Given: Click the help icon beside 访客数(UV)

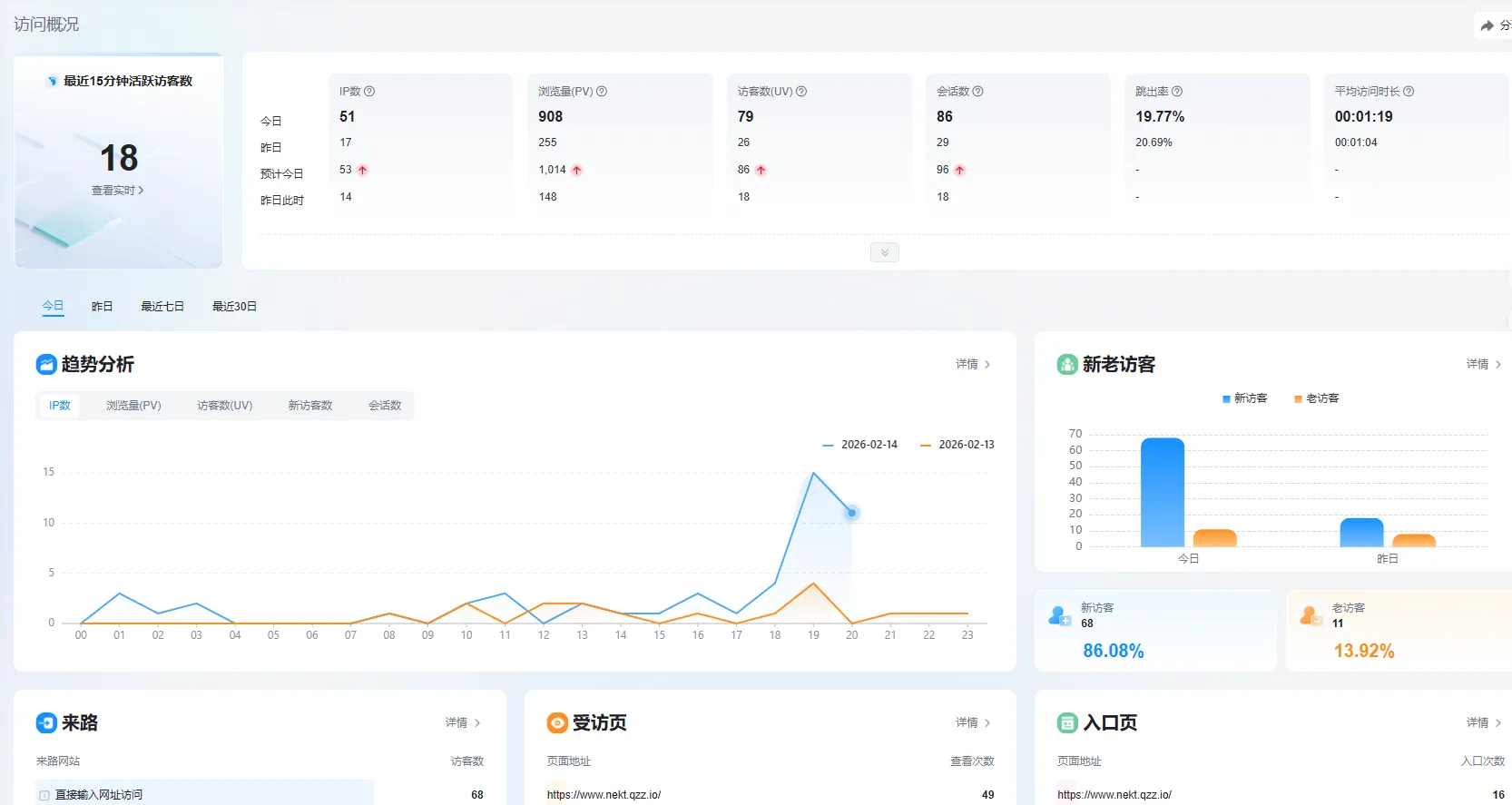Looking at the screenshot, I should pos(801,92).
